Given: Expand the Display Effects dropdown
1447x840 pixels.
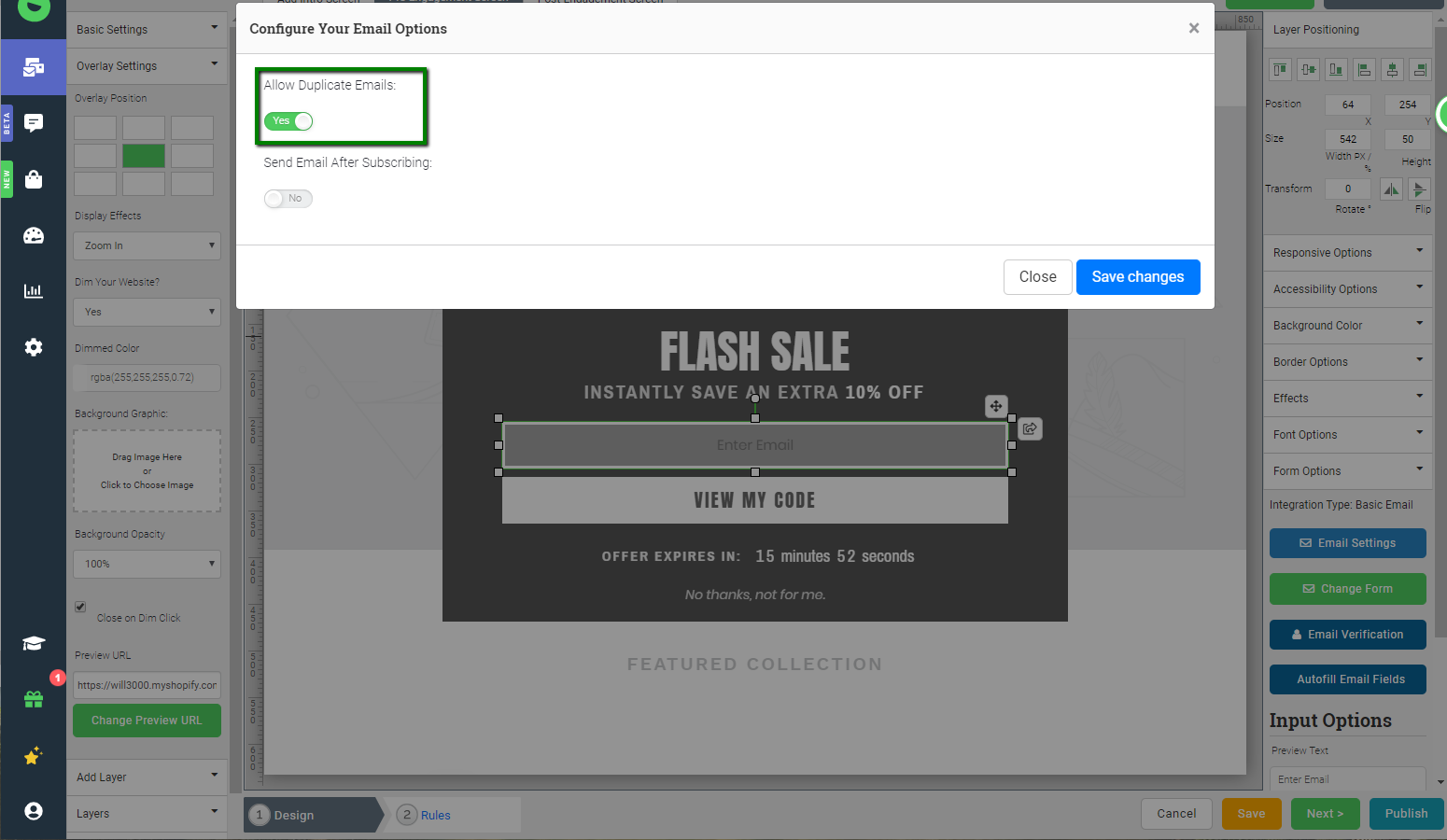Looking at the screenshot, I should coord(147,245).
